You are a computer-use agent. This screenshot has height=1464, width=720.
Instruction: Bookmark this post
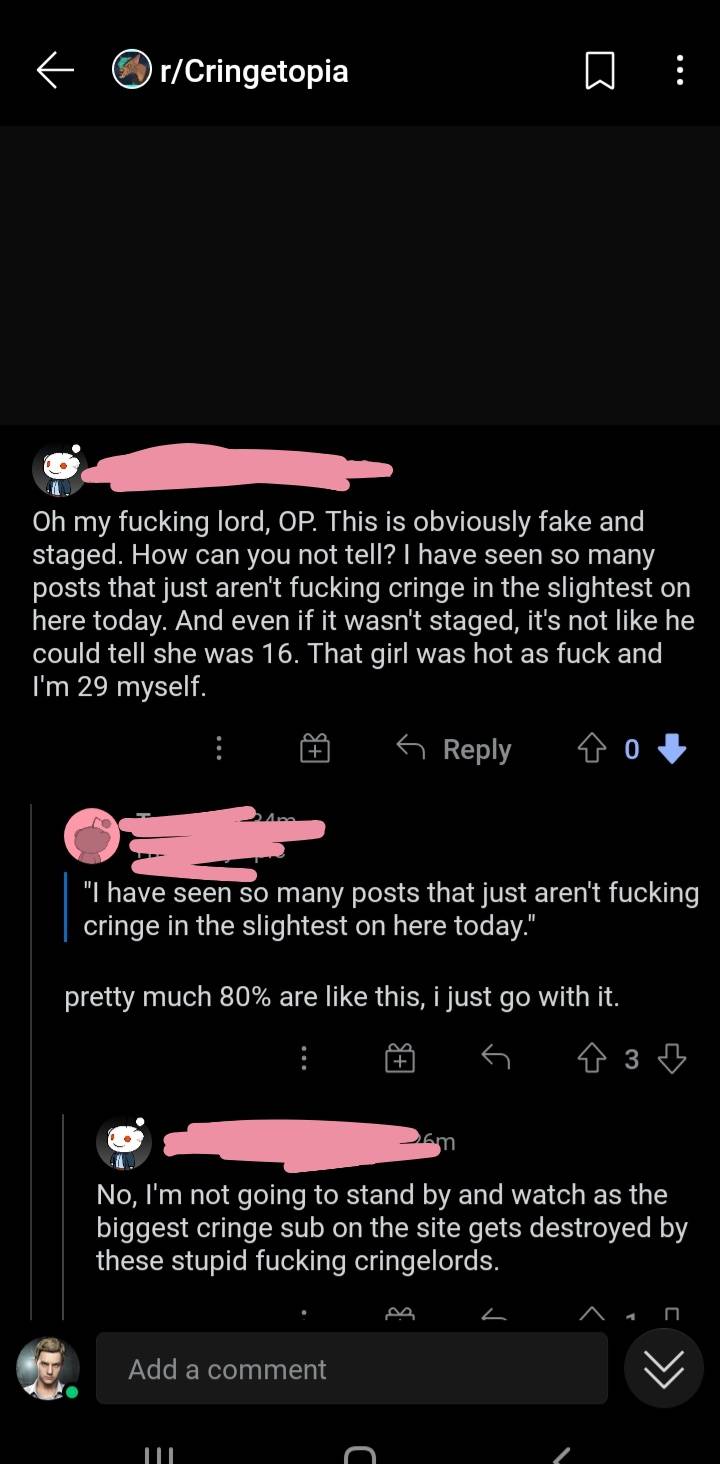point(599,71)
